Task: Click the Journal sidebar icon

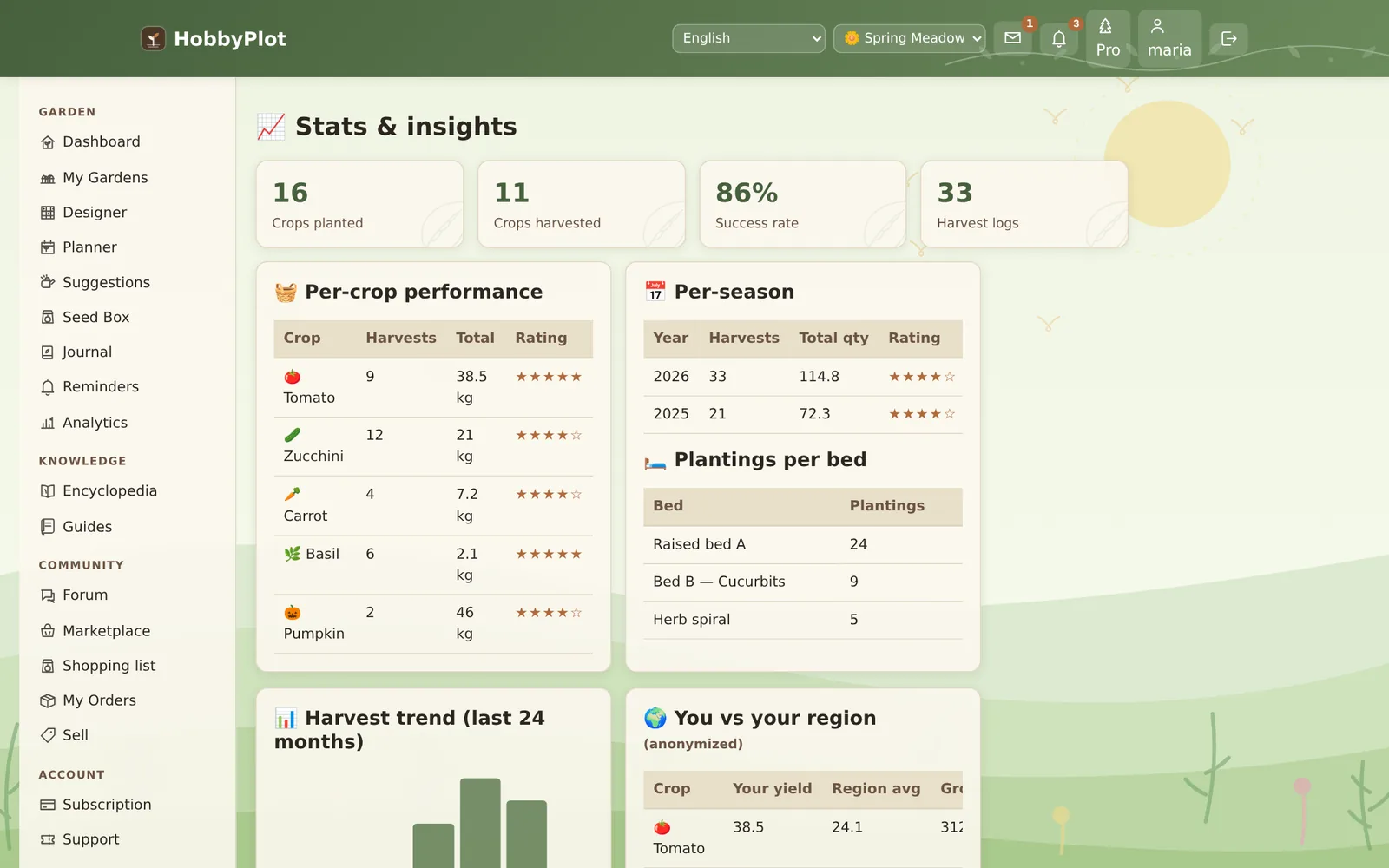Action: point(48,352)
